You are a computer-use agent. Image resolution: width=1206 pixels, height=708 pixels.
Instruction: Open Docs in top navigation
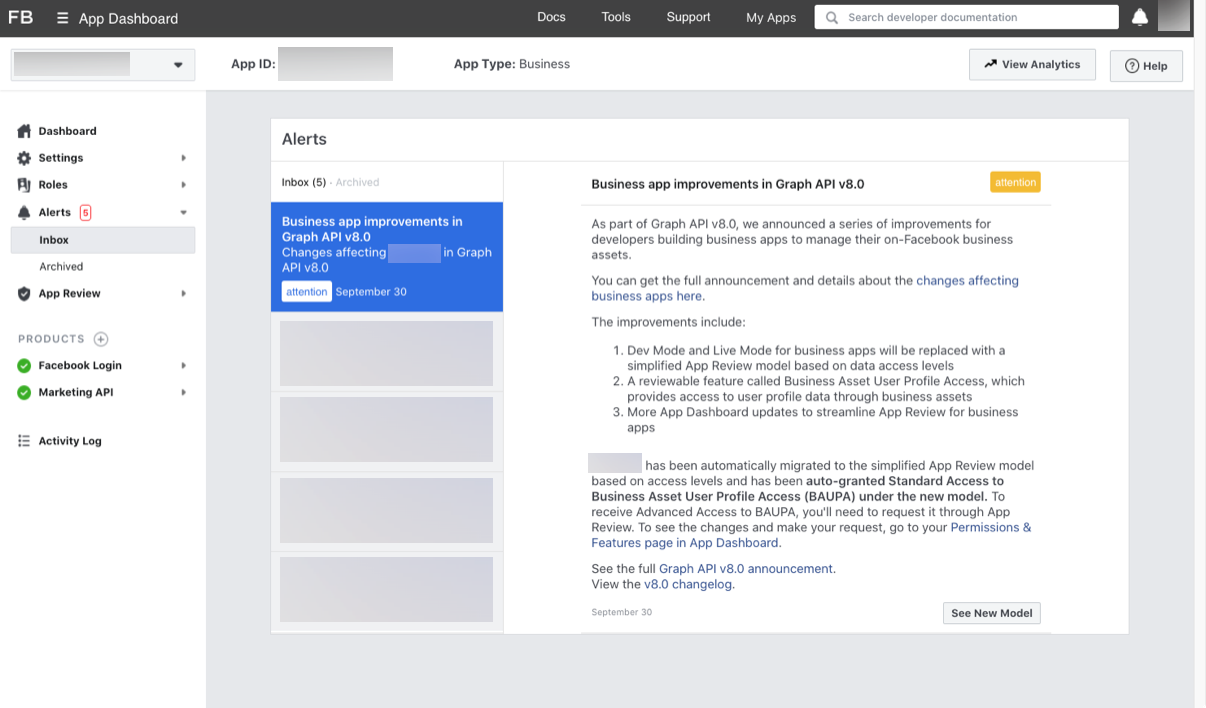(551, 17)
